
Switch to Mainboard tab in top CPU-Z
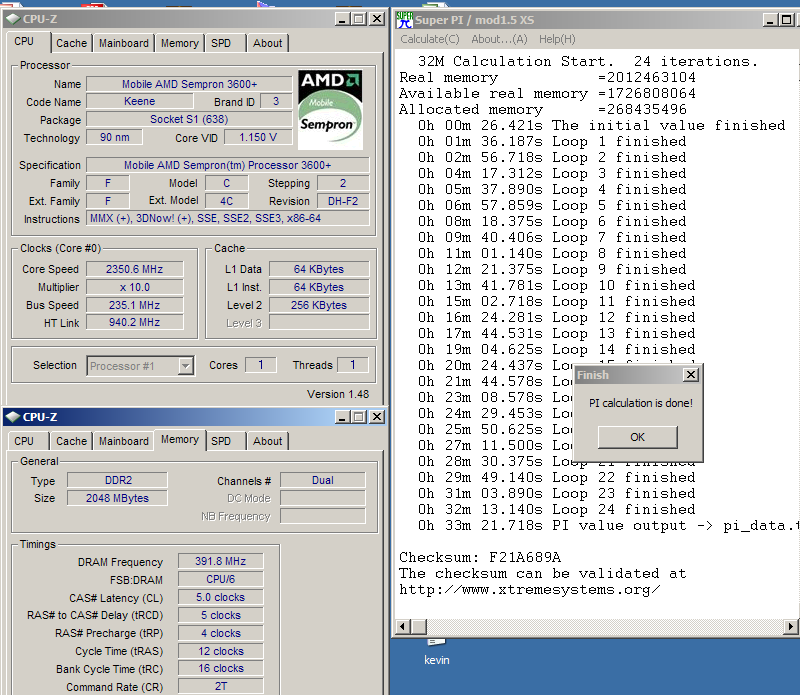(x=123, y=43)
